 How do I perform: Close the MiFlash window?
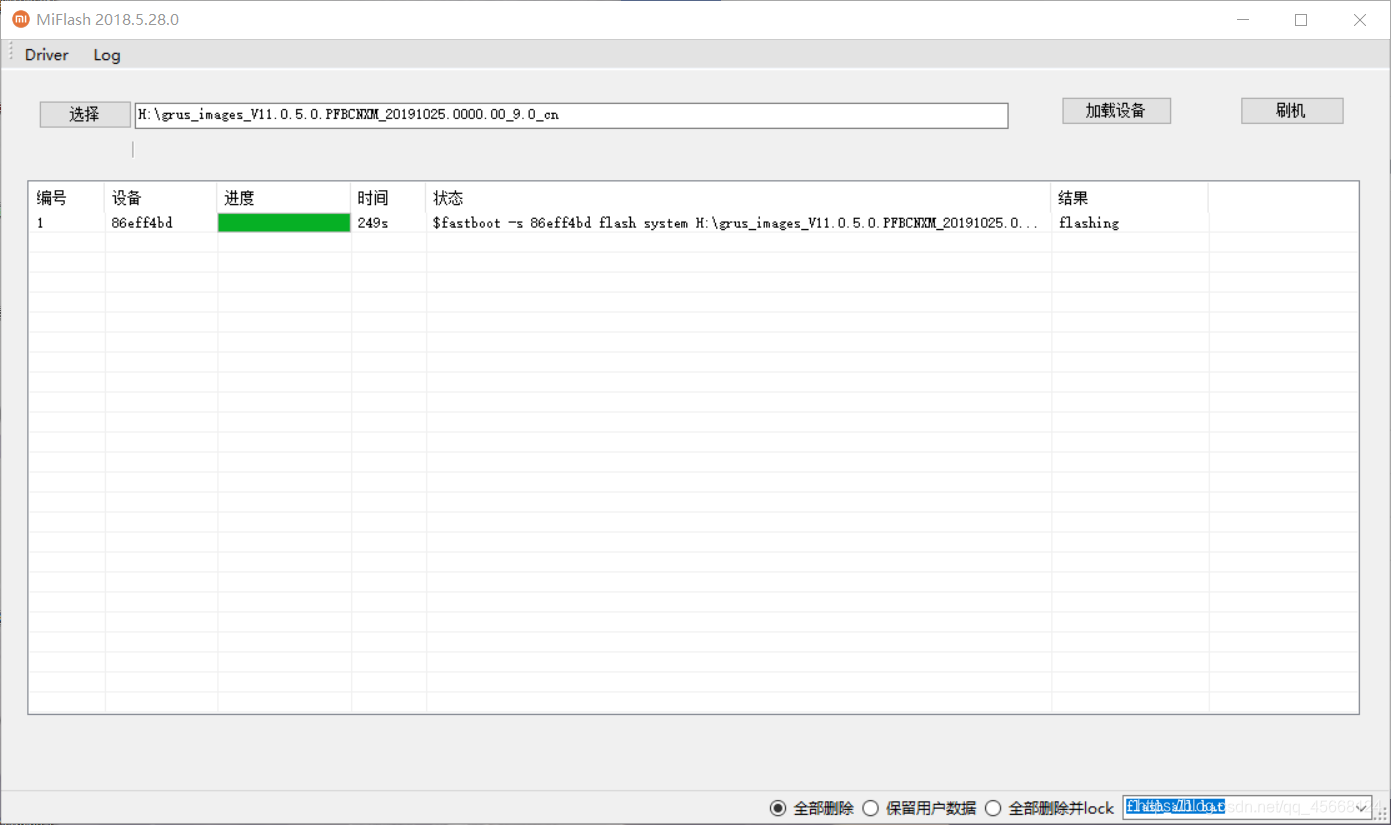tap(1359, 20)
